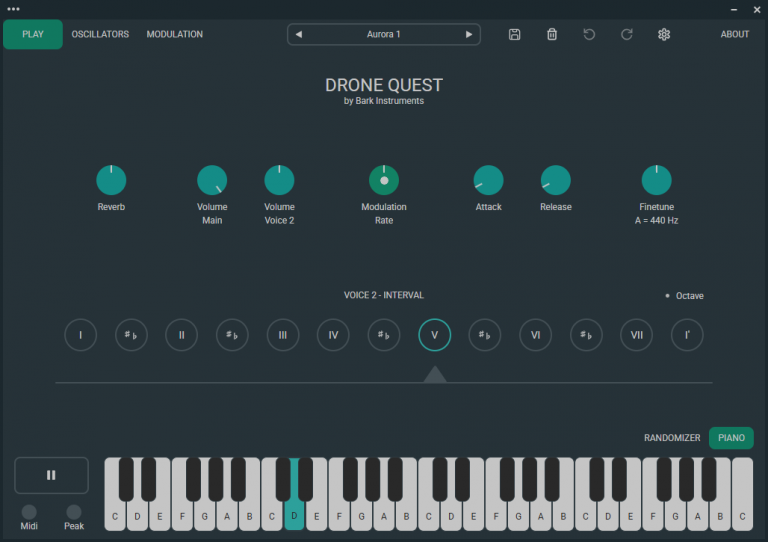Click the save preset floppy disk icon
Image resolution: width=768 pixels, height=542 pixels.
pyautogui.click(x=514, y=34)
